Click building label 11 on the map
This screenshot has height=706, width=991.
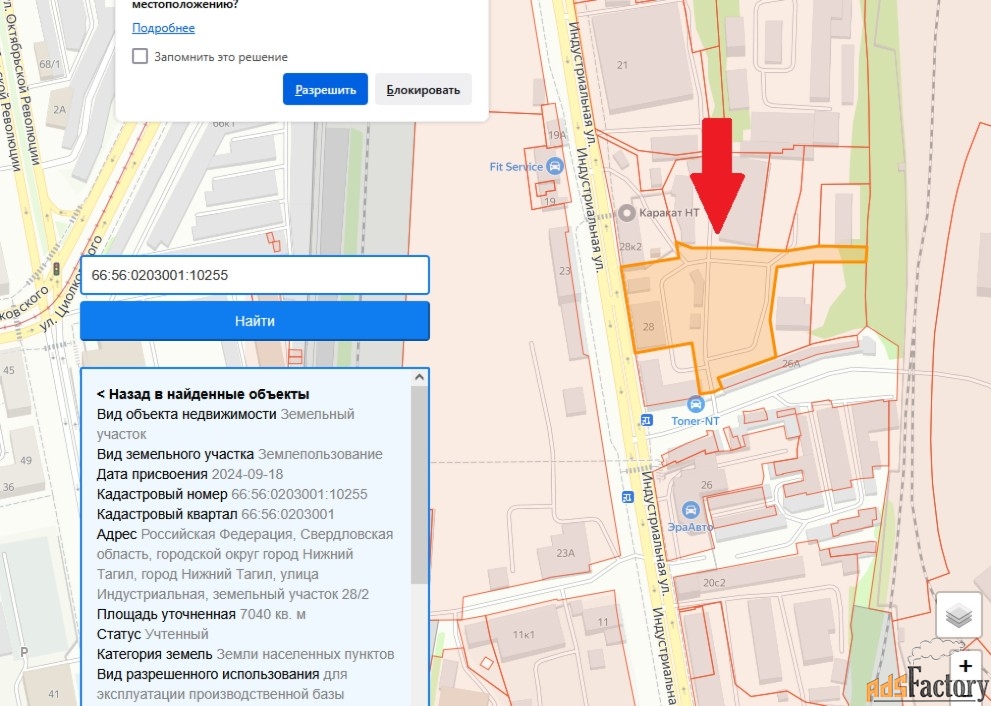(x=603, y=622)
